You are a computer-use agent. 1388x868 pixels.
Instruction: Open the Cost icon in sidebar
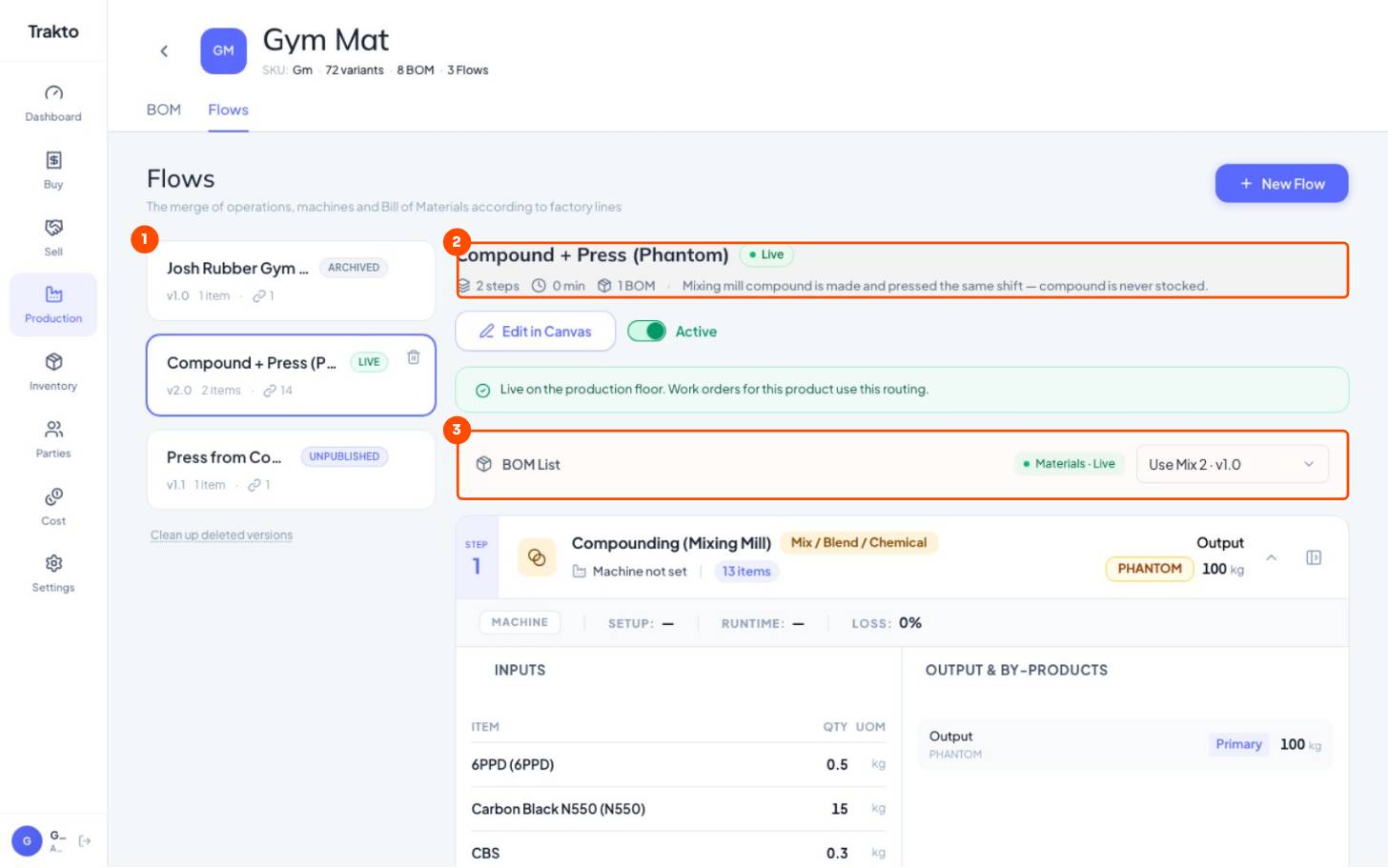pos(53,496)
